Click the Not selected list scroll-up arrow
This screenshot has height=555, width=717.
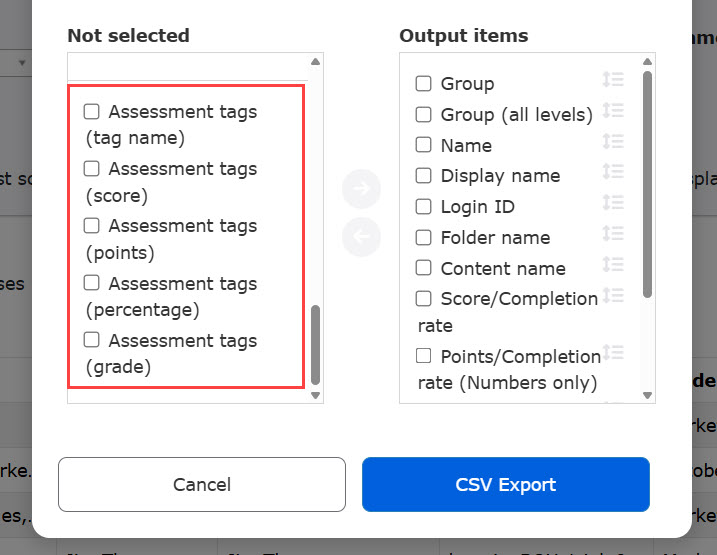click(x=316, y=62)
